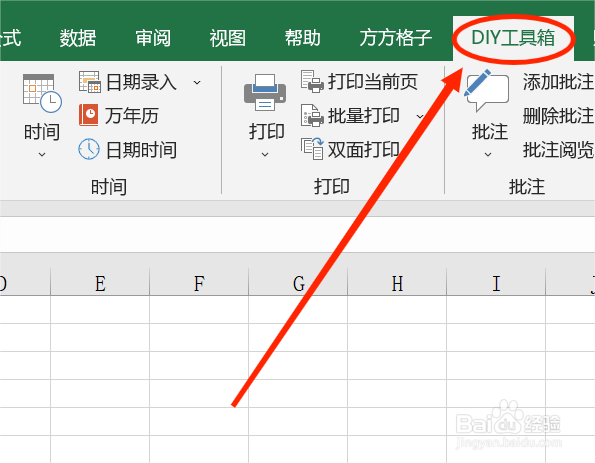
Task: Expand the 日期录入 dropdown arrow
Action: [x=197, y=82]
